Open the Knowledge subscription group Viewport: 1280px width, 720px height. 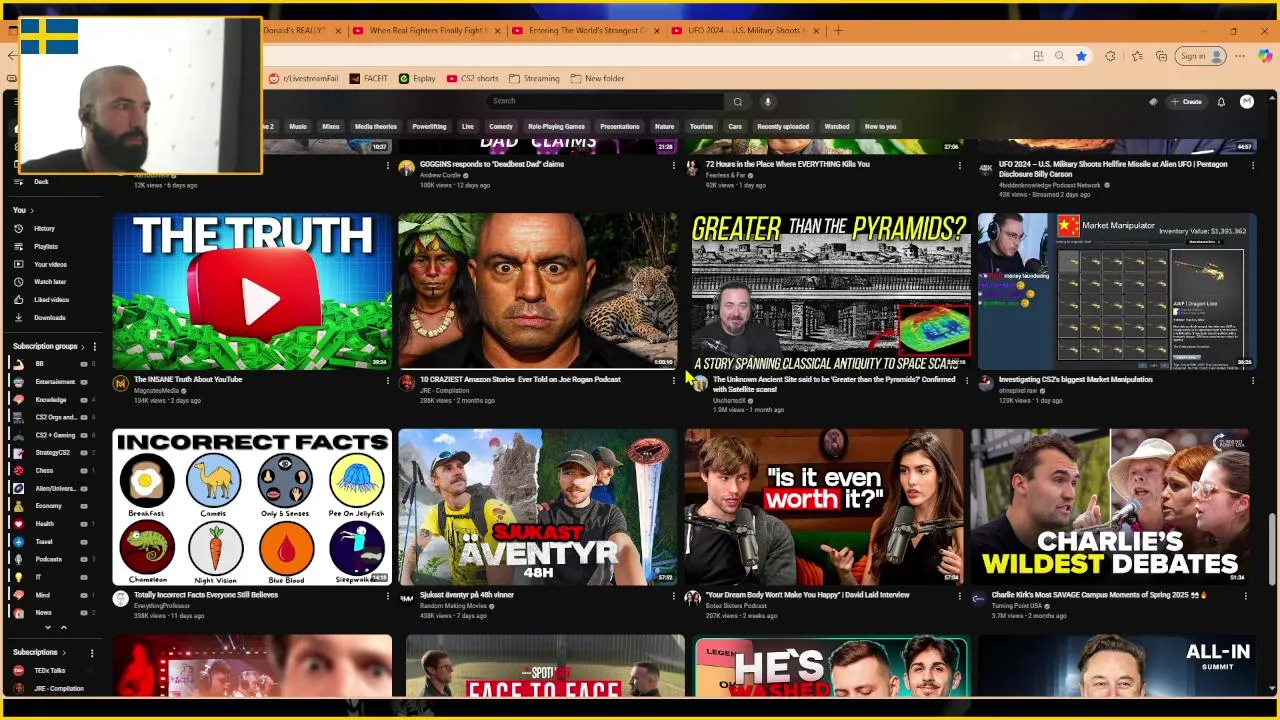tap(51, 400)
